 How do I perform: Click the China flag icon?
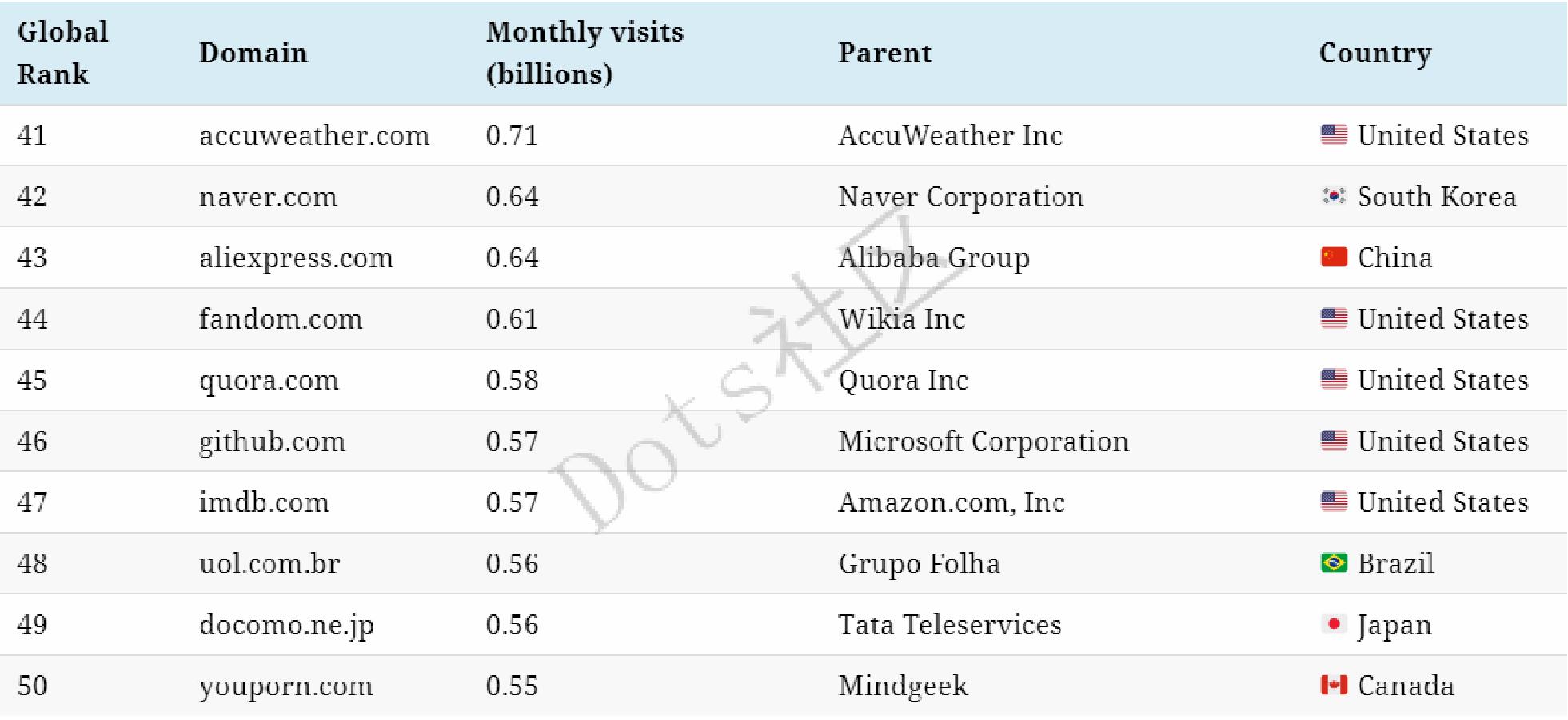point(1333,257)
